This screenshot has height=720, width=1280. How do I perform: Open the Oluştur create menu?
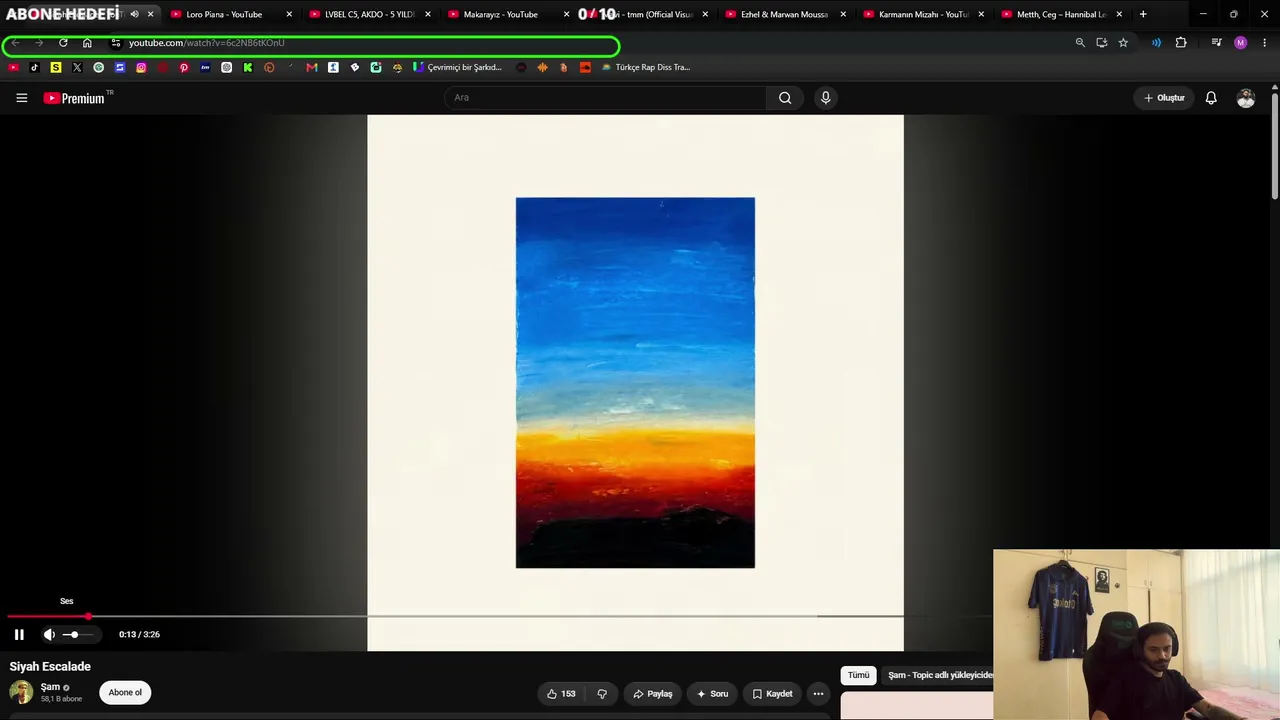point(1164,98)
